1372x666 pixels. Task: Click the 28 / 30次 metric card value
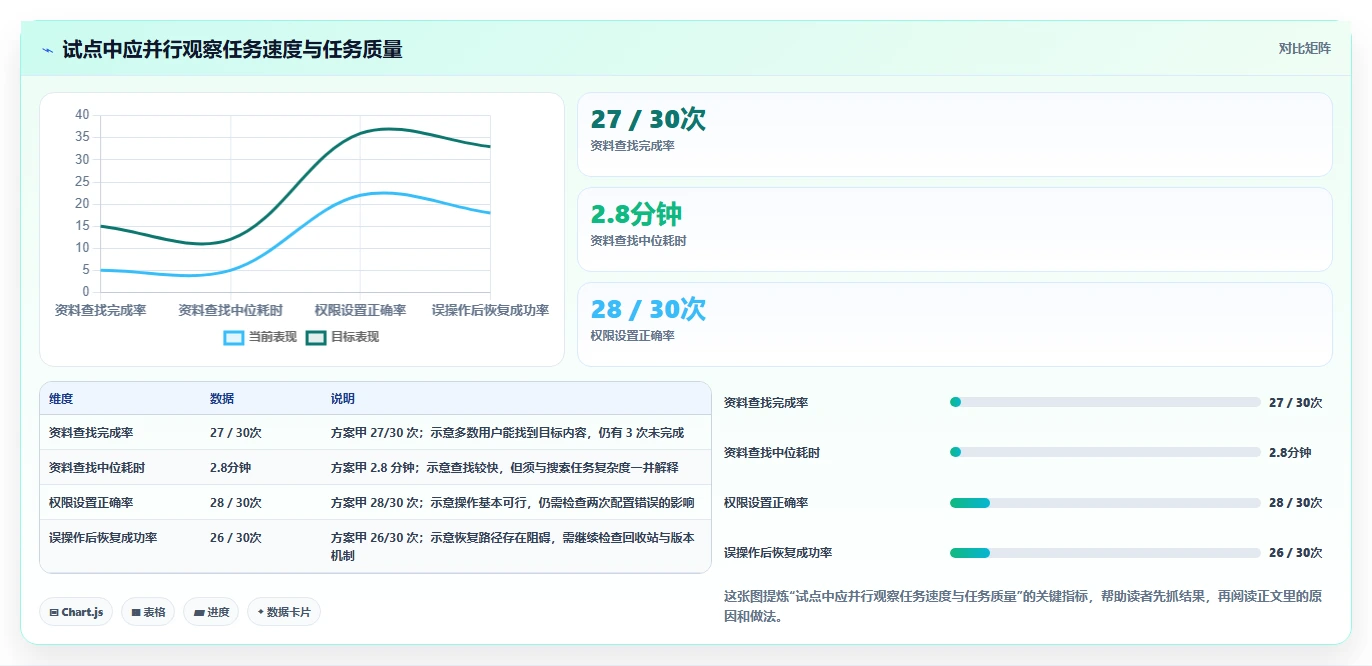[648, 309]
